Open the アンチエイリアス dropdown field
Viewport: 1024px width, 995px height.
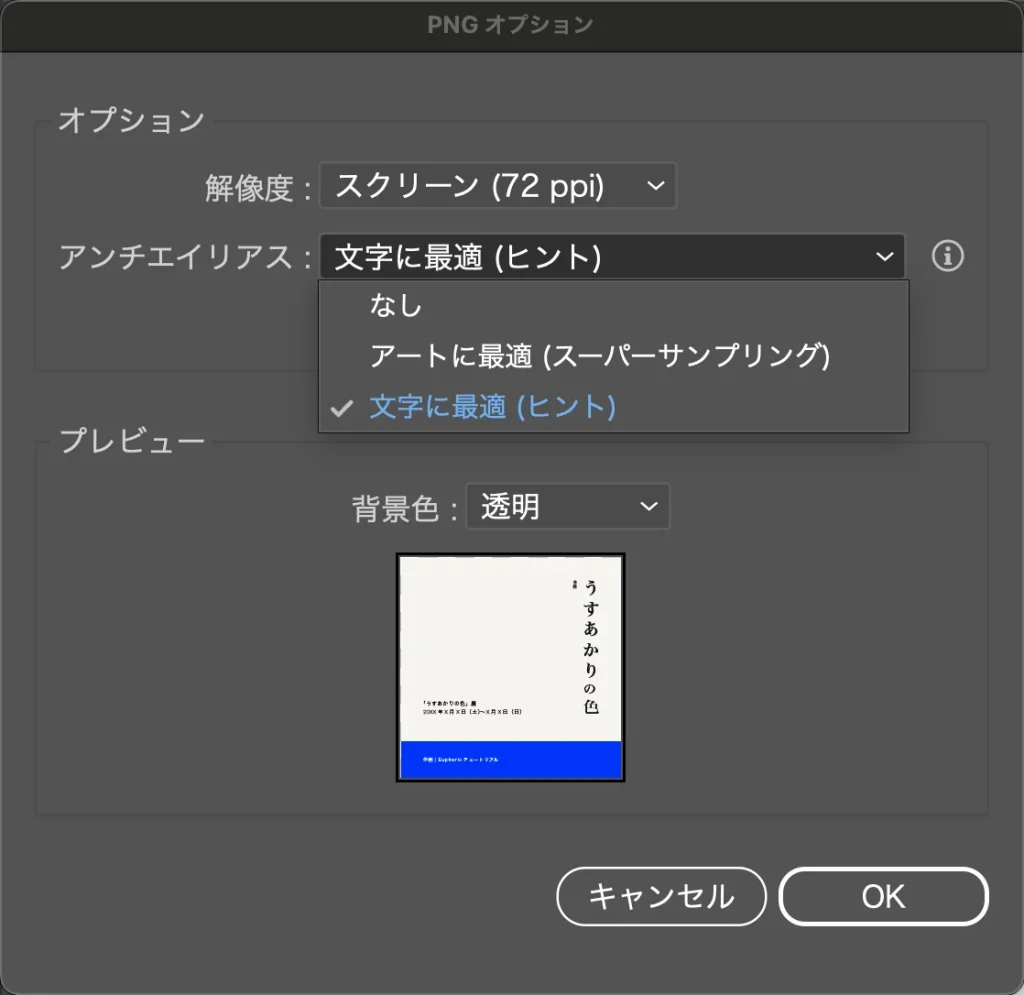612,257
